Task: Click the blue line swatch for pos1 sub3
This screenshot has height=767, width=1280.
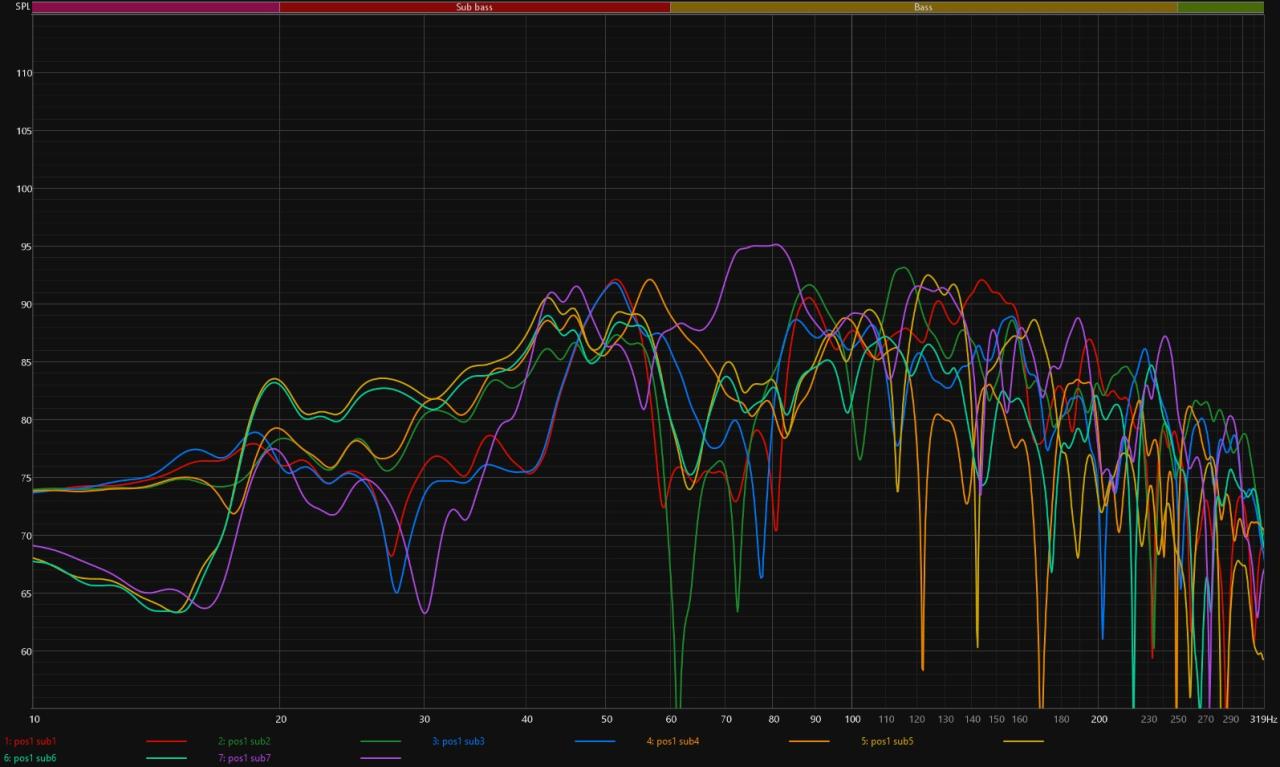Action: tap(595, 741)
